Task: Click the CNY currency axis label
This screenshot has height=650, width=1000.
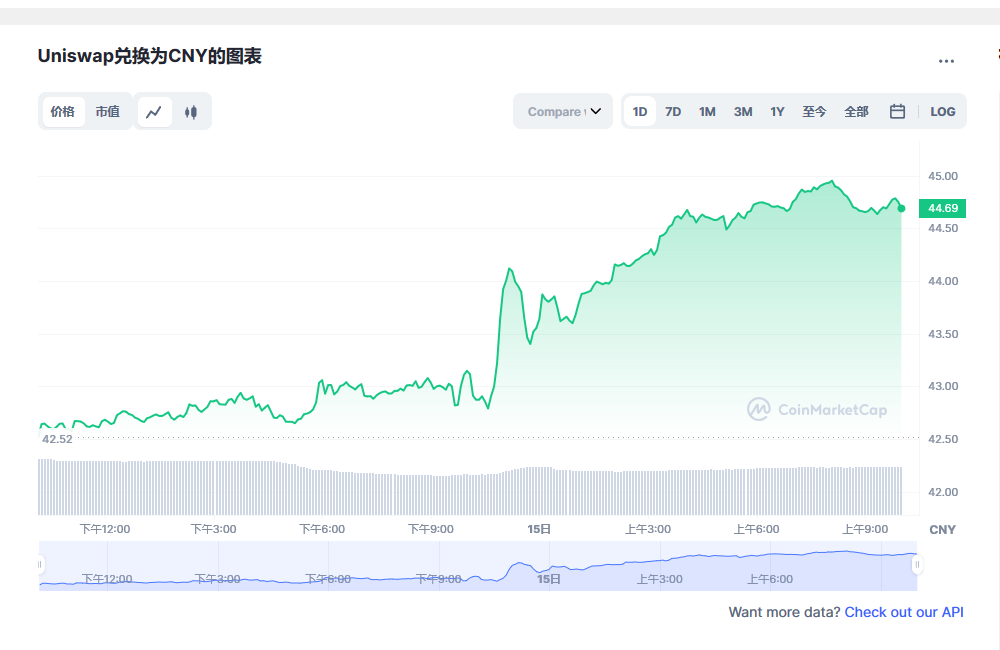Action: (943, 530)
